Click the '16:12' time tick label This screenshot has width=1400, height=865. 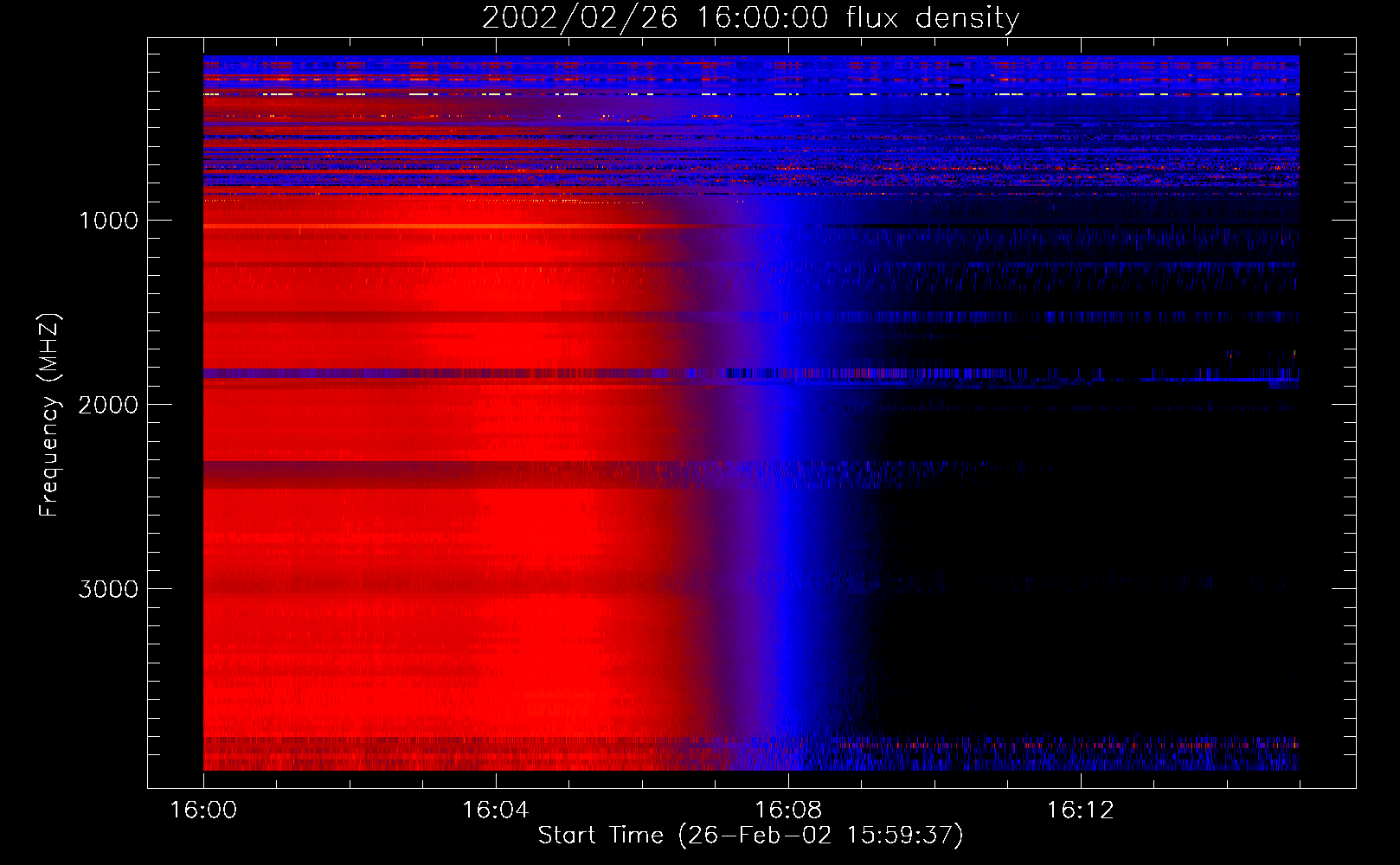point(1081,811)
